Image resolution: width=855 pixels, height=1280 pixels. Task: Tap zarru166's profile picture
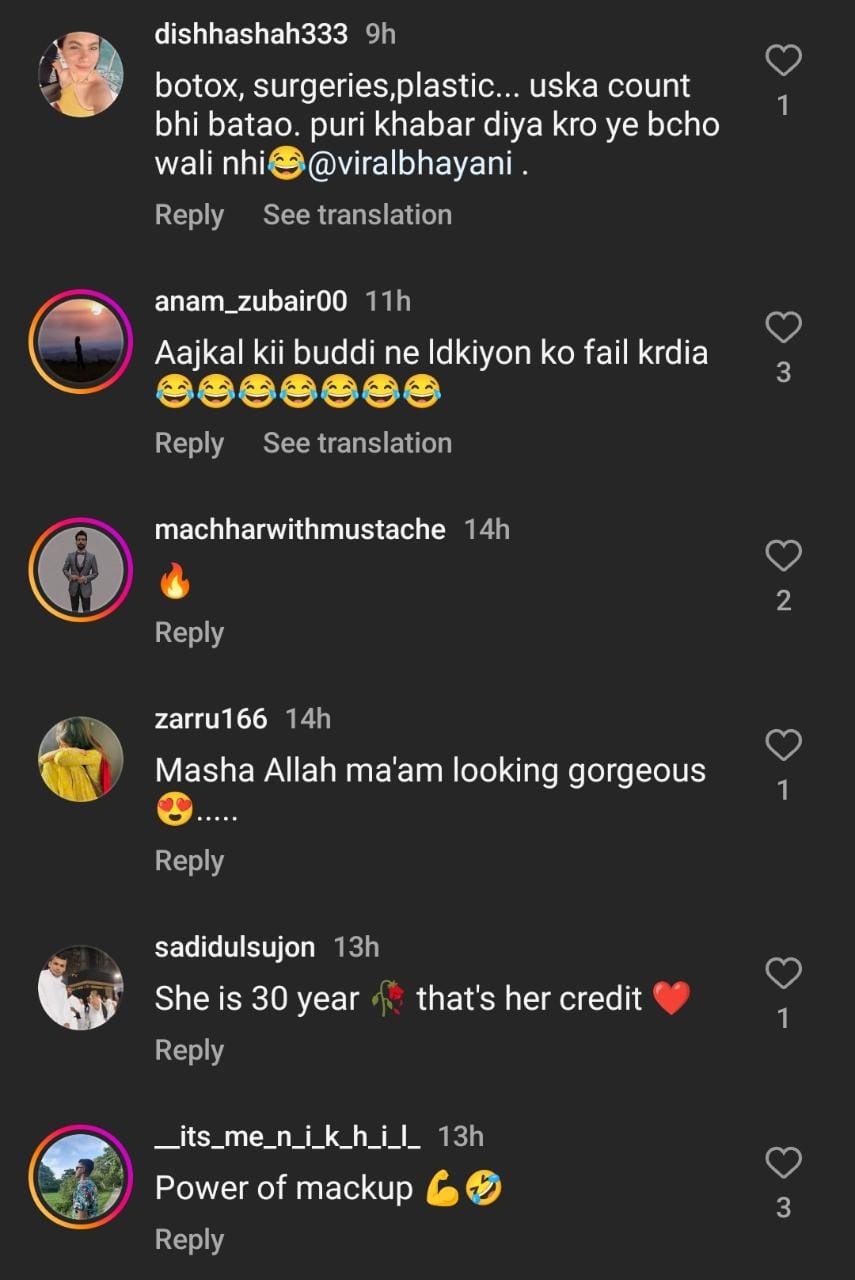81,759
